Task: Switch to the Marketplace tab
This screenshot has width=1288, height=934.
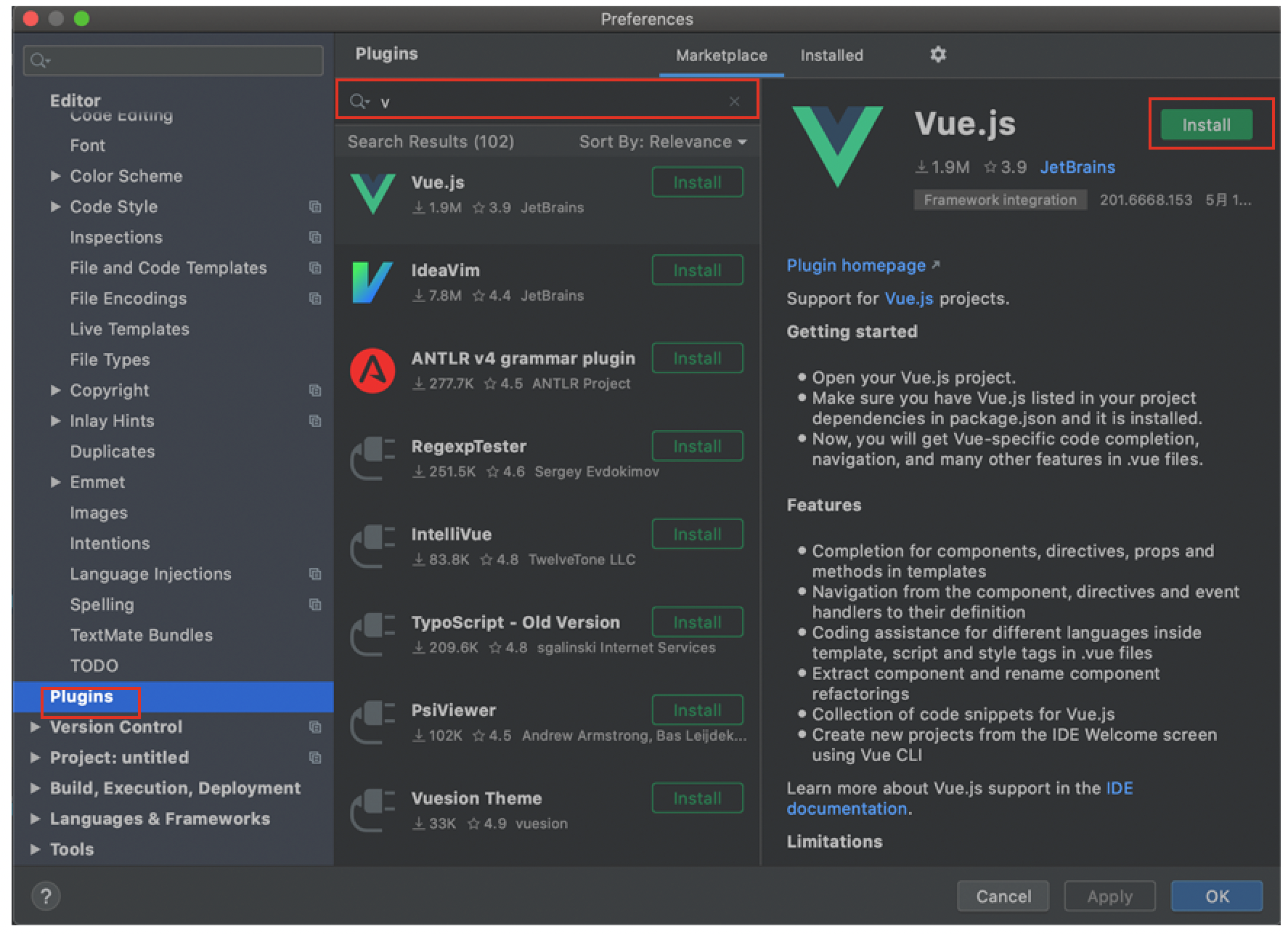Action: tap(721, 55)
